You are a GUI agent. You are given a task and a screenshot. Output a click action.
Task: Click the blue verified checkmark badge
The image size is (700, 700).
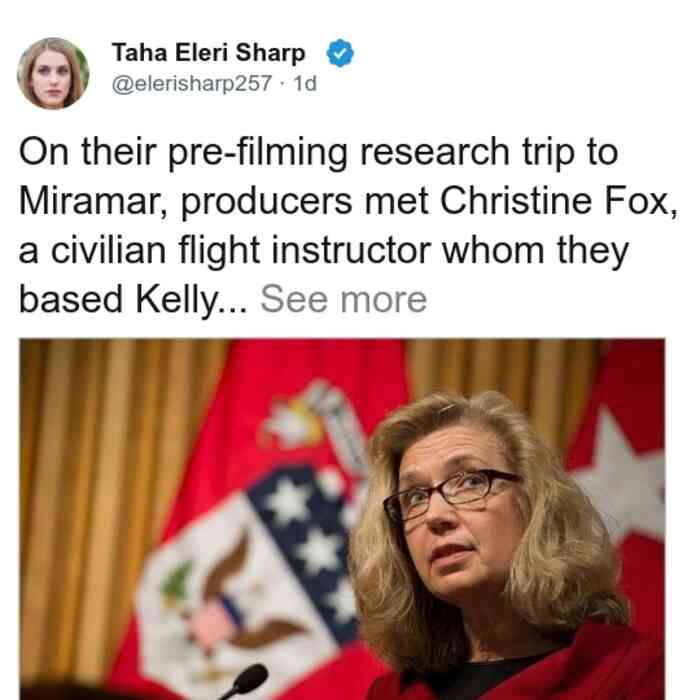[340, 53]
